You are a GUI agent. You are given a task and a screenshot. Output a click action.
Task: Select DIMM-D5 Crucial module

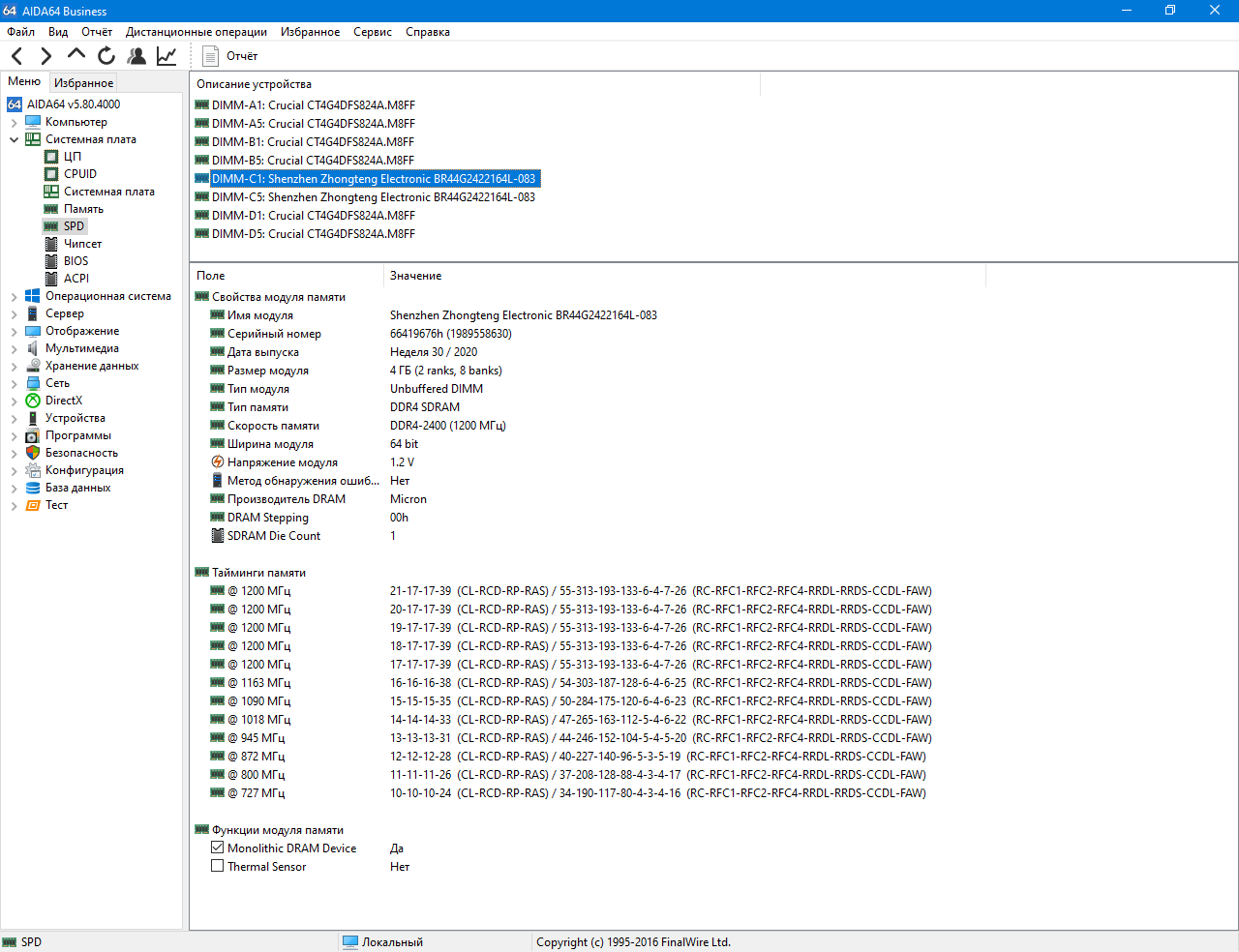point(314,234)
